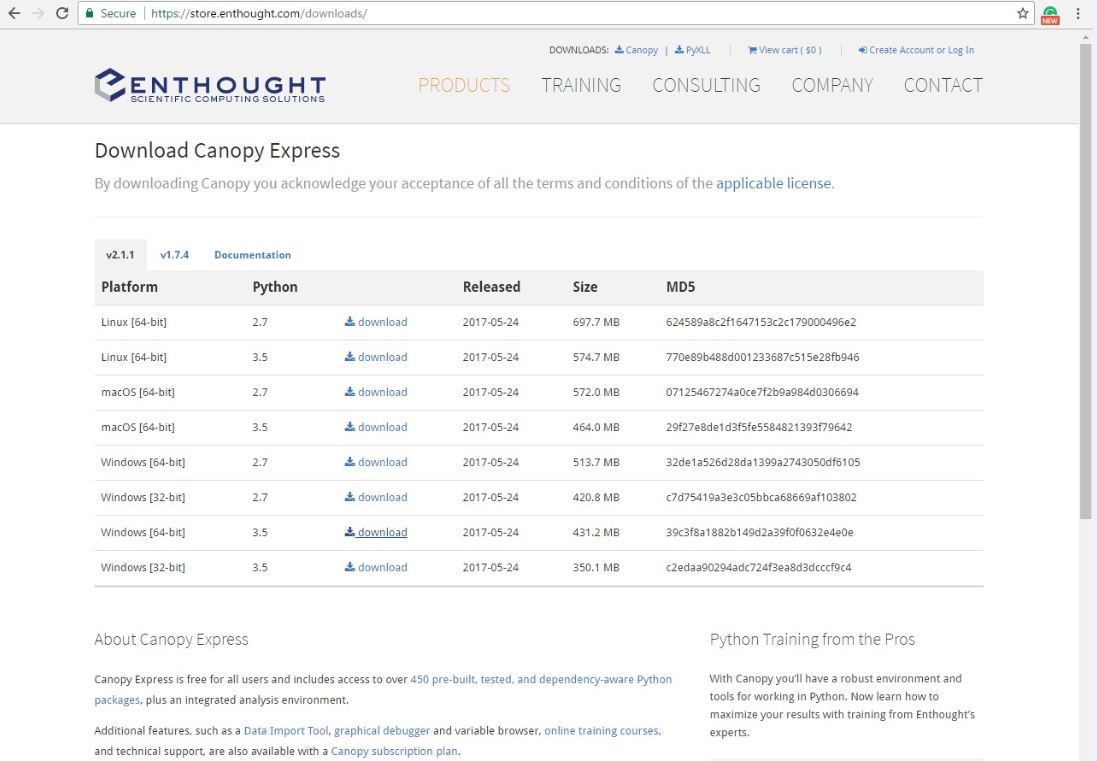Click the Released column header
1097x761 pixels.
491,287
